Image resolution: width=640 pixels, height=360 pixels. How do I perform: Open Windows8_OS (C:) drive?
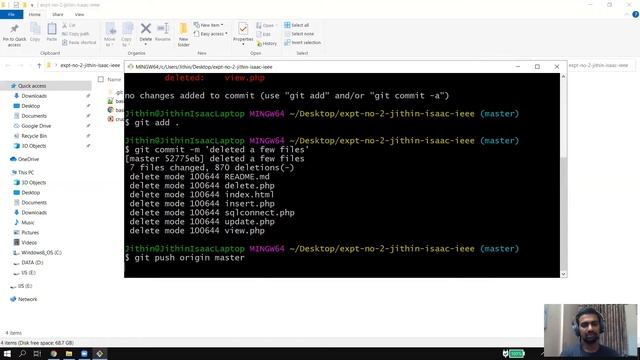41,253
